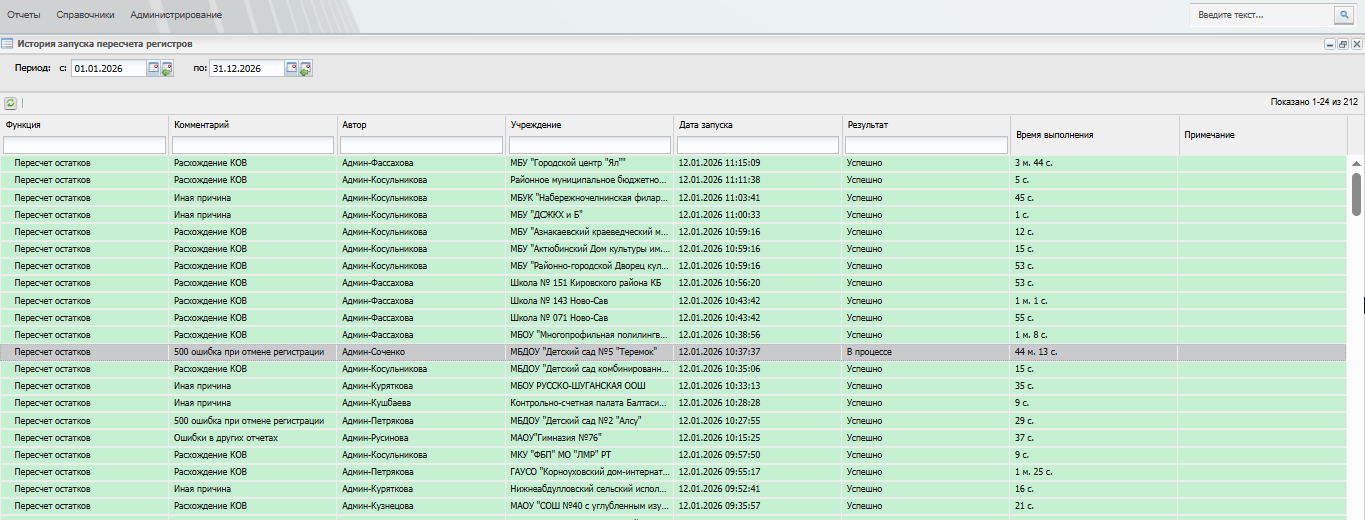Click institution МБДОУ "Детский сад №2 "Алсу"
The height and width of the screenshot is (520, 1365).
tap(575, 421)
